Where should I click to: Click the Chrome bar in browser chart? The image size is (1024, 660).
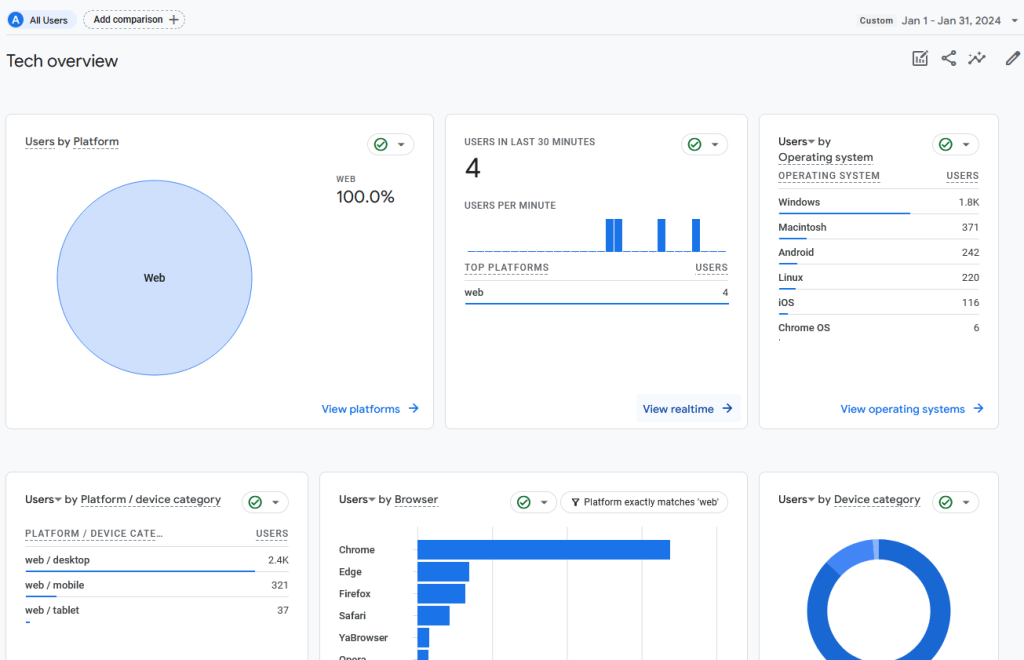[543, 550]
